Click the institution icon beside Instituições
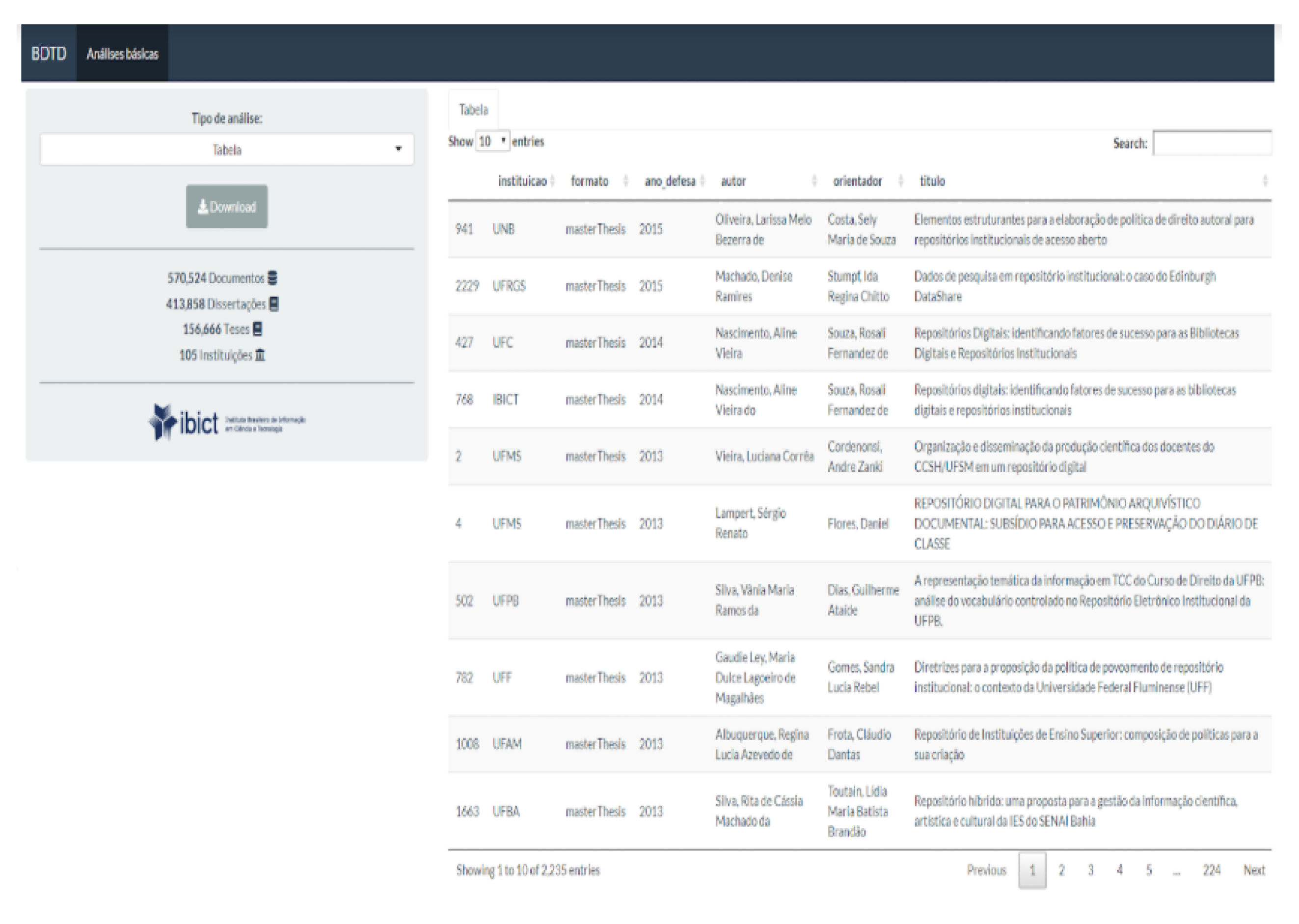The width and height of the screenshot is (1299, 924). [x=260, y=355]
